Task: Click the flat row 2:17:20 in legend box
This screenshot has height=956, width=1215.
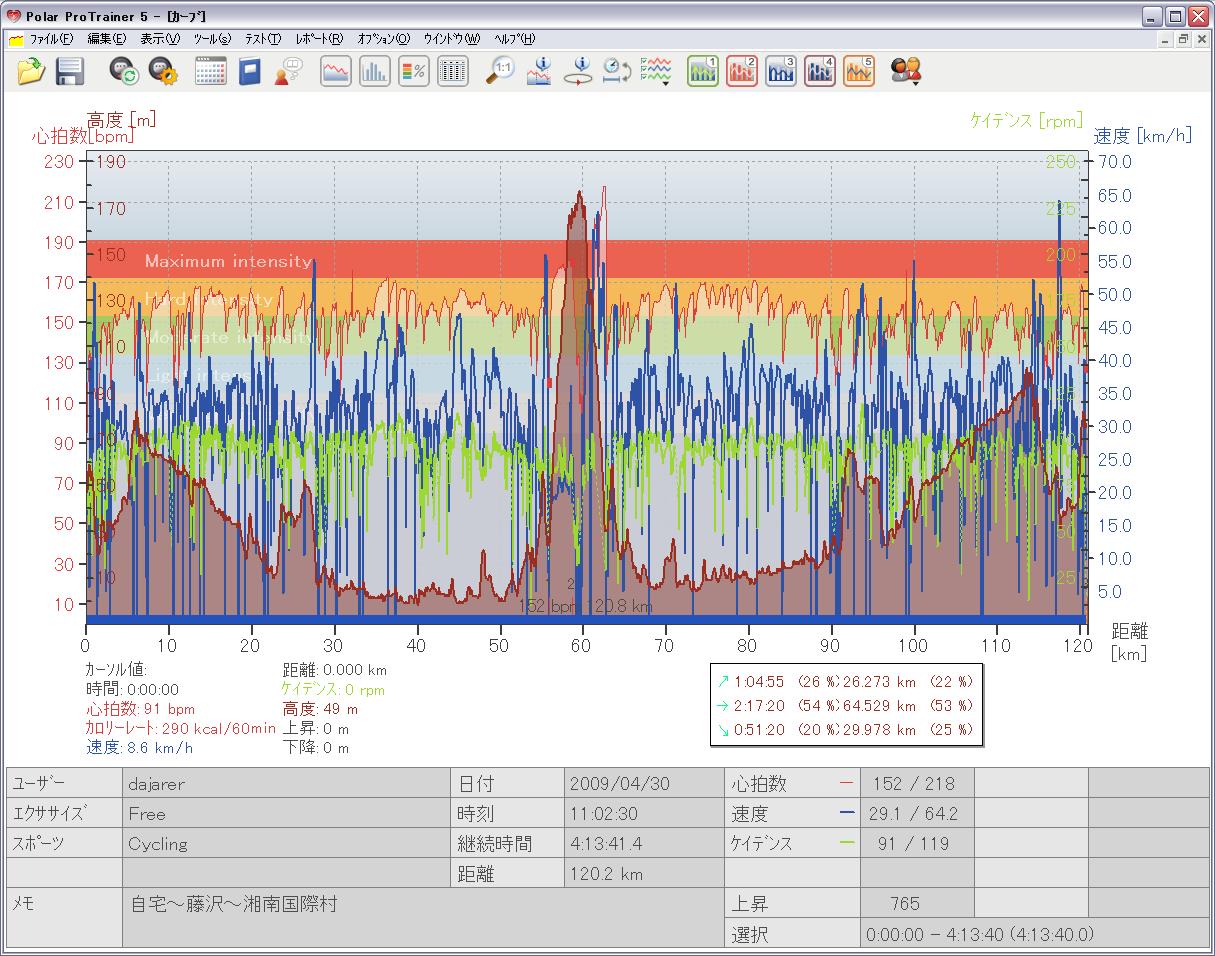Action: coord(845,705)
